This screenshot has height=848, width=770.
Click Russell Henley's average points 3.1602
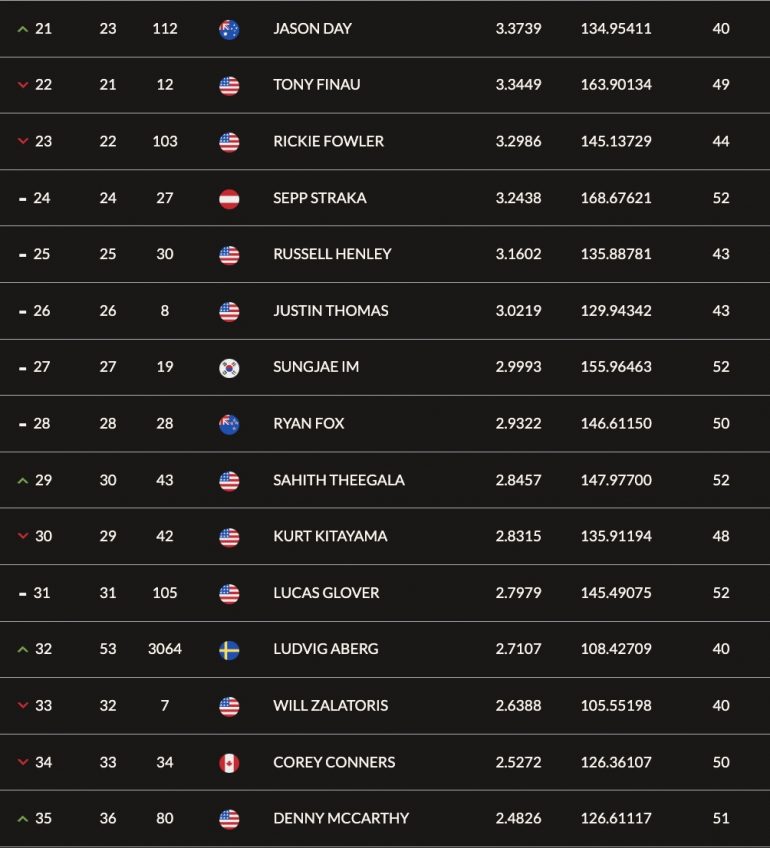coord(518,254)
